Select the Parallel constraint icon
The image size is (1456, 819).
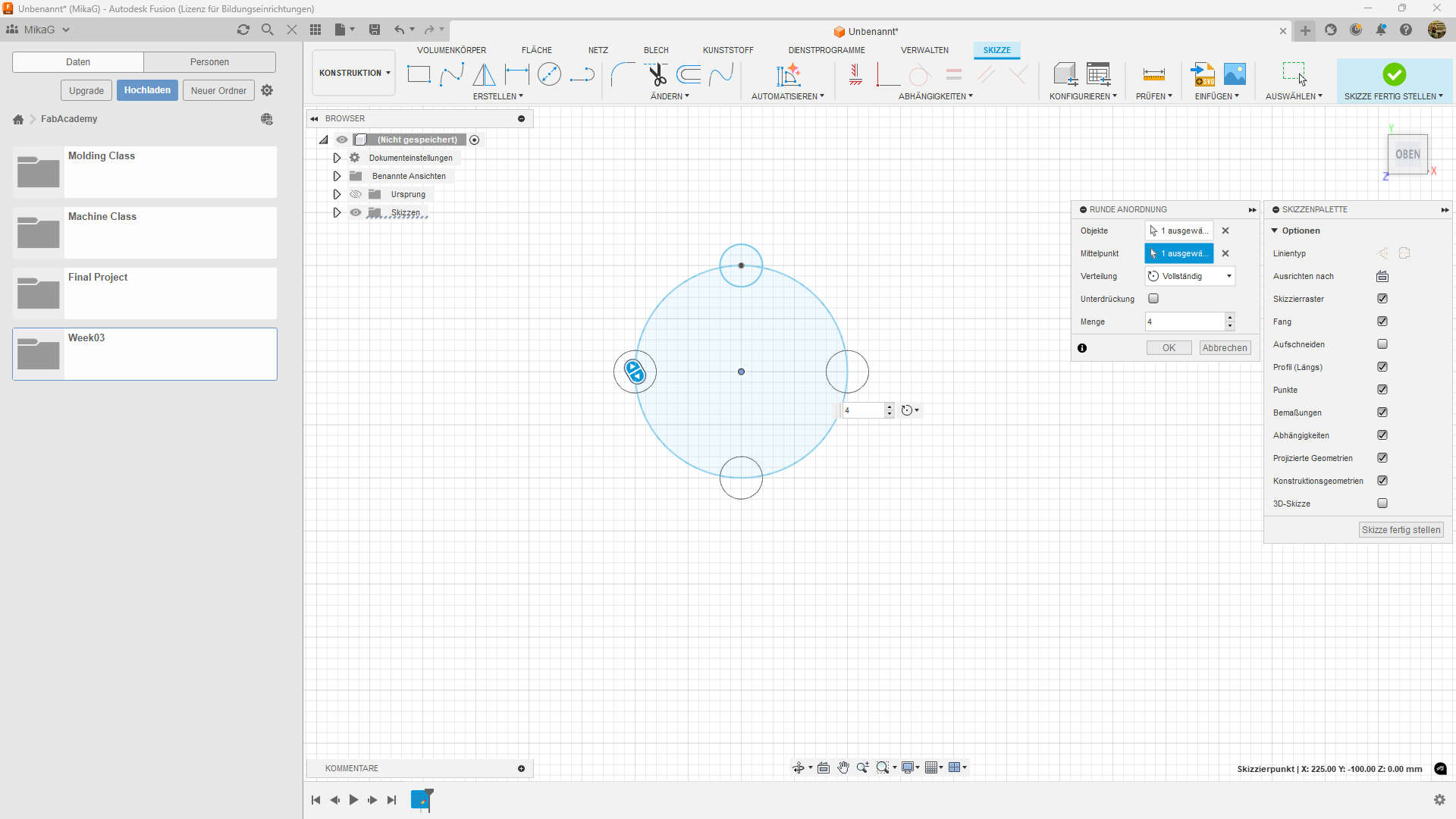tap(986, 74)
